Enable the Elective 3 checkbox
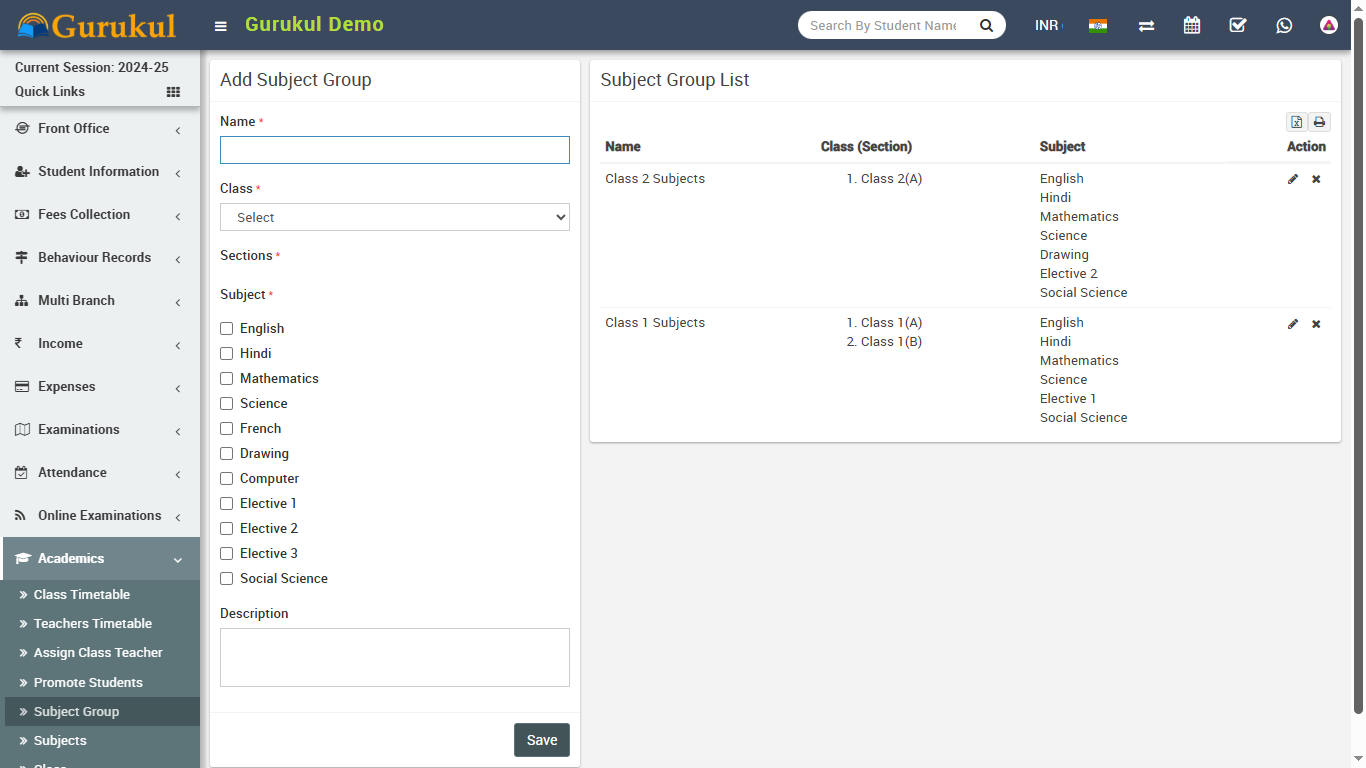 pos(227,554)
